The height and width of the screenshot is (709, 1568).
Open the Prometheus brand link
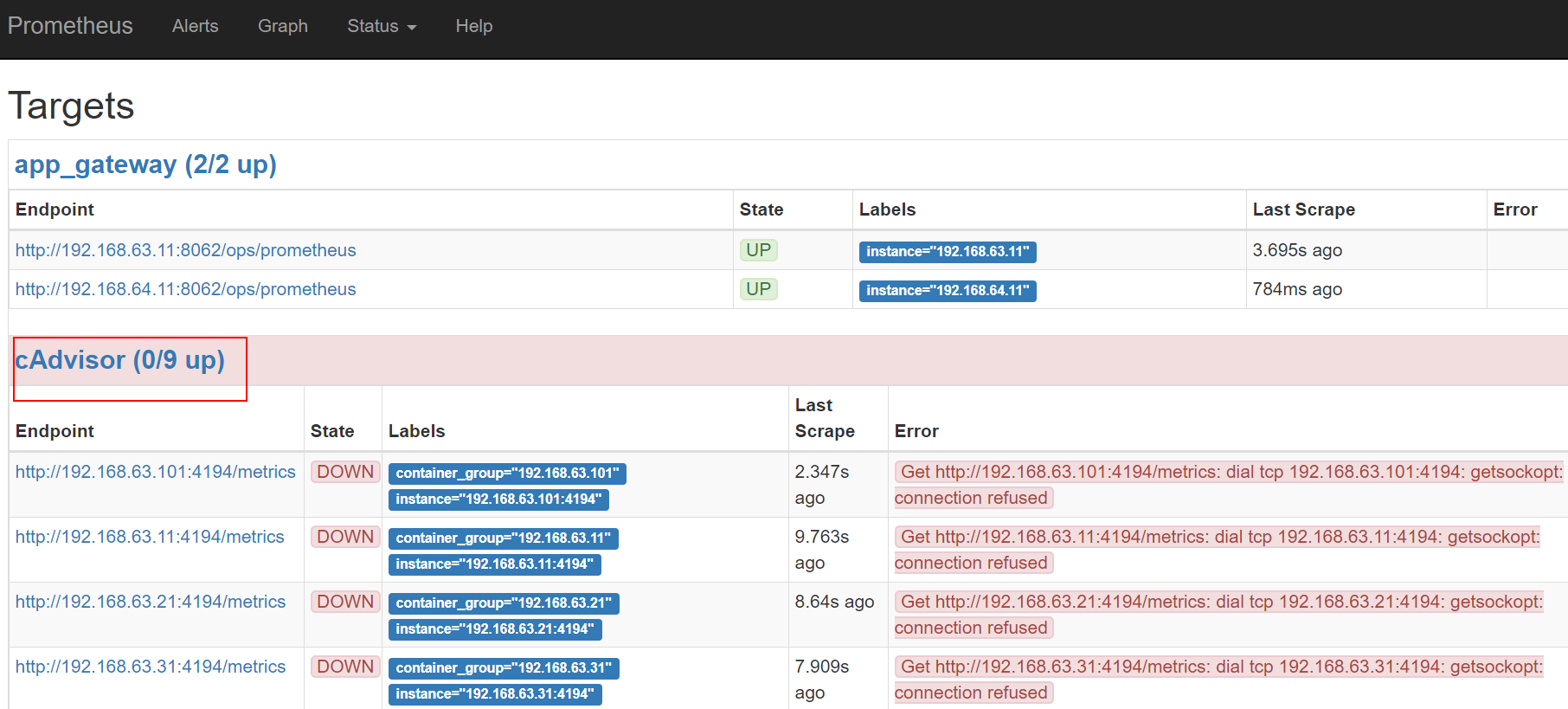pos(70,26)
